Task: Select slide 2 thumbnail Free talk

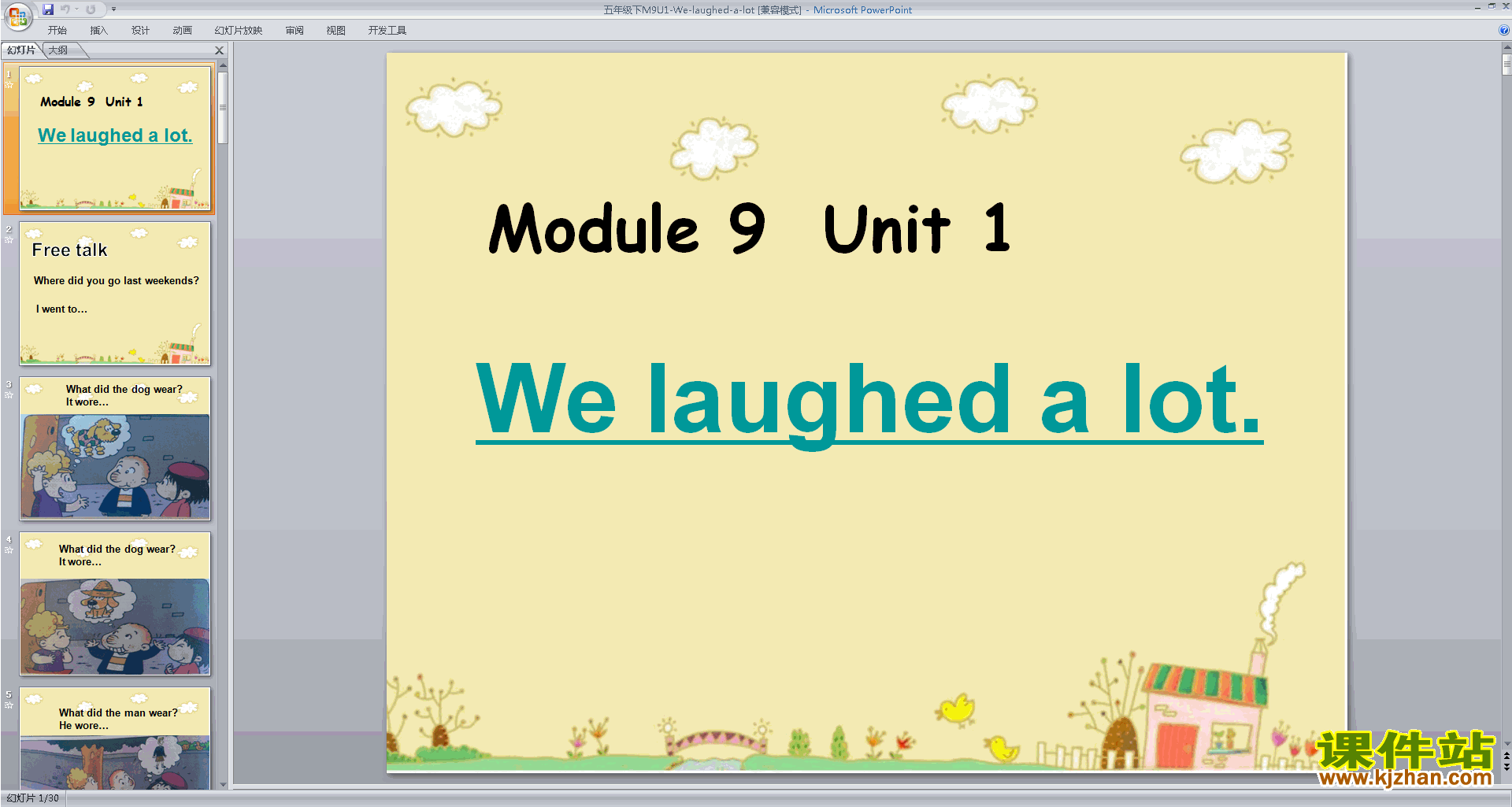Action: point(115,293)
